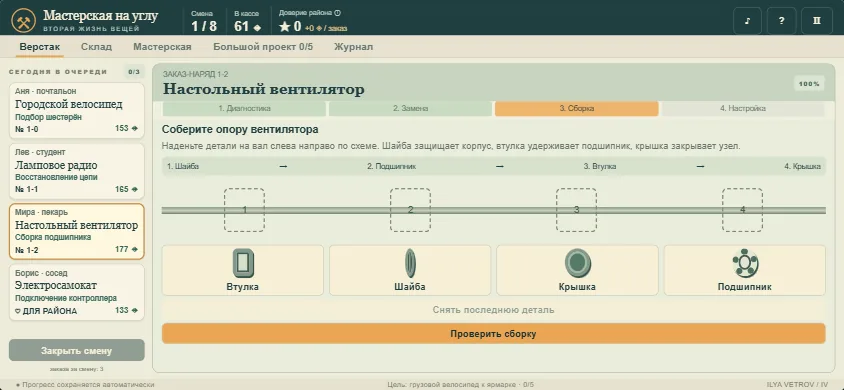Click scheme label 4. Крышка
This screenshot has height=390, width=844.
(803, 167)
